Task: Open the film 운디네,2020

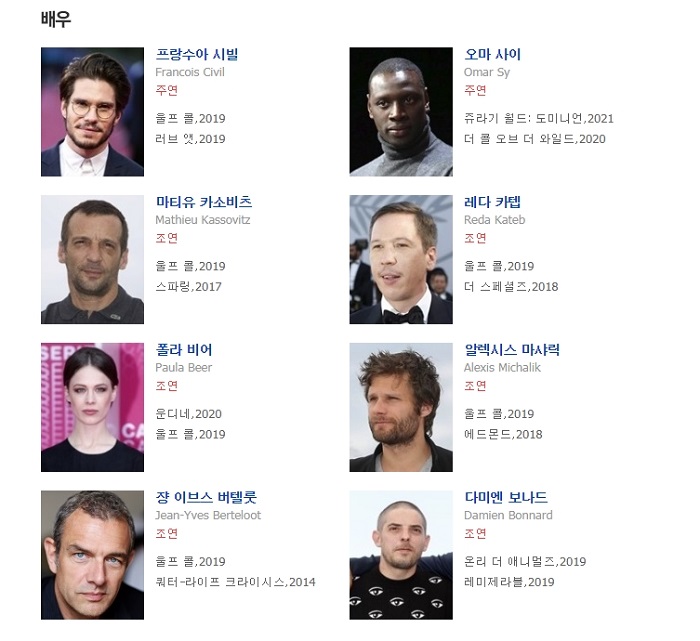Action: point(188,414)
